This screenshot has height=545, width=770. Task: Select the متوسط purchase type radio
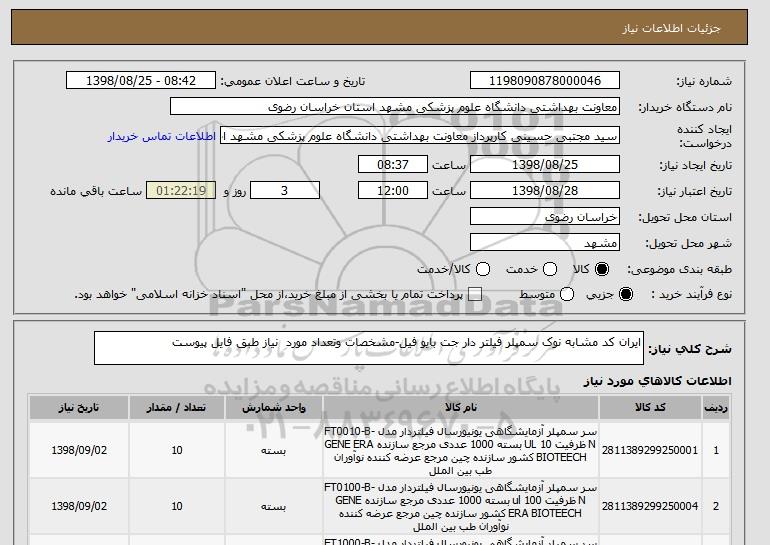pyautogui.click(x=567, y=294)
